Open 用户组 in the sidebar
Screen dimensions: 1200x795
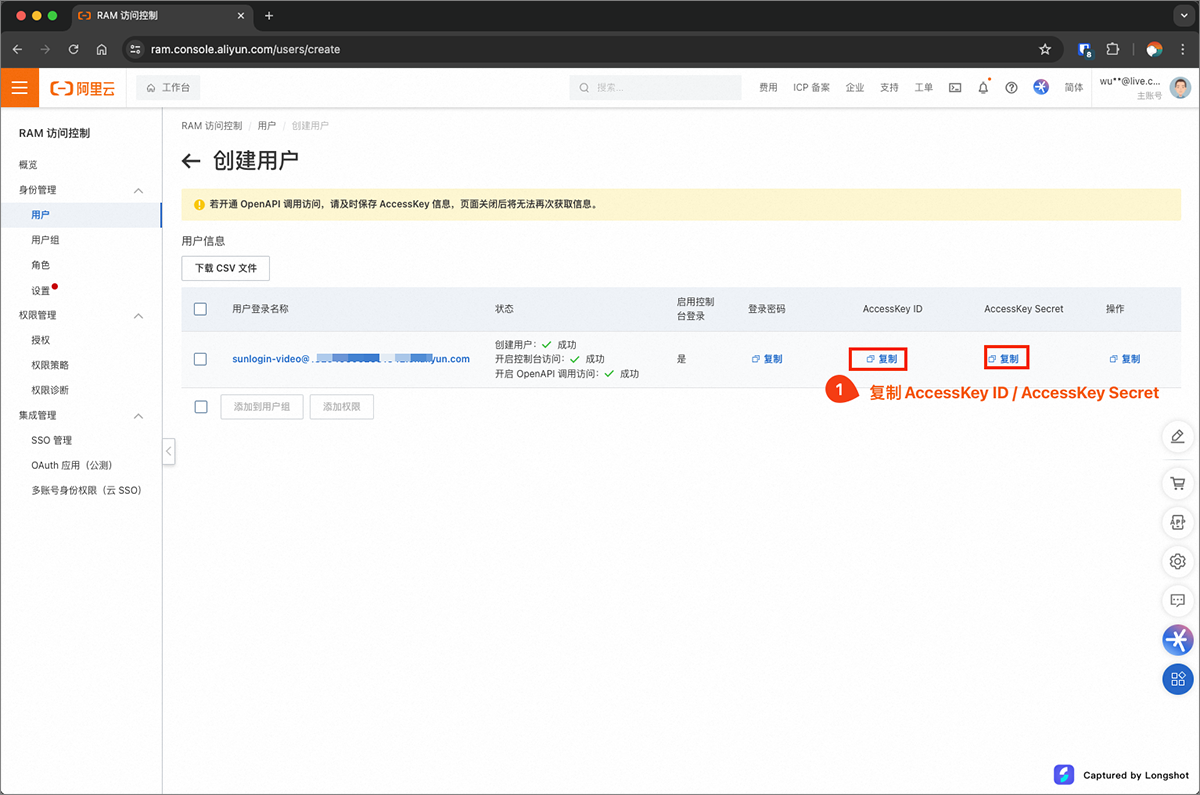pyautogui.click(x=45, y=240)
